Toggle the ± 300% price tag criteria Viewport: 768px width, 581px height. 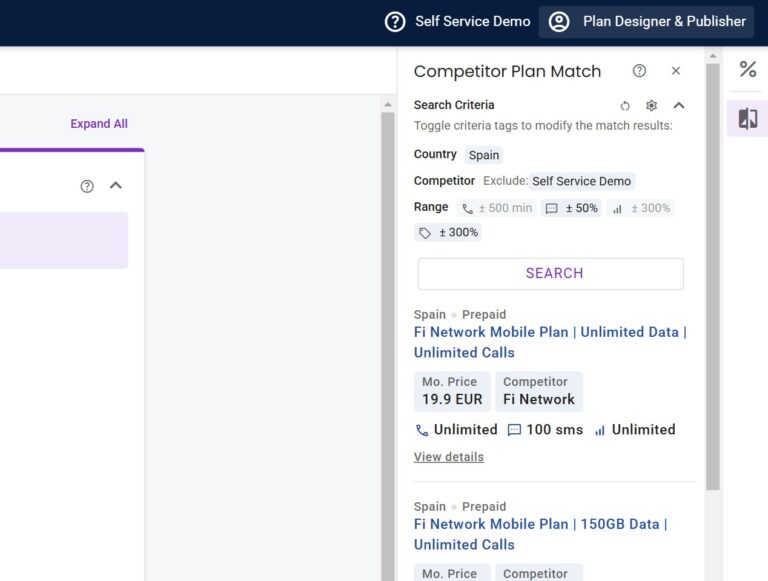[x=448, y=233]
